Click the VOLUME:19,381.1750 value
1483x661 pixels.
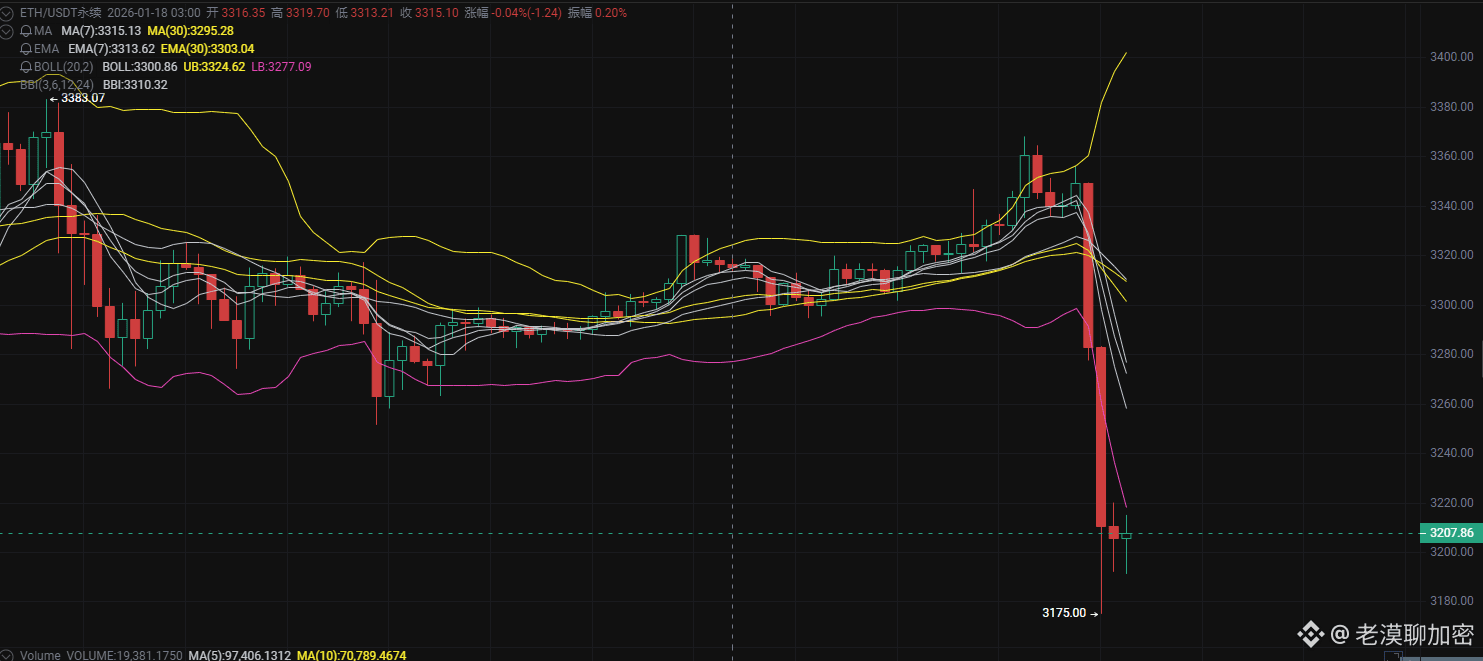(x=125, y=655)
